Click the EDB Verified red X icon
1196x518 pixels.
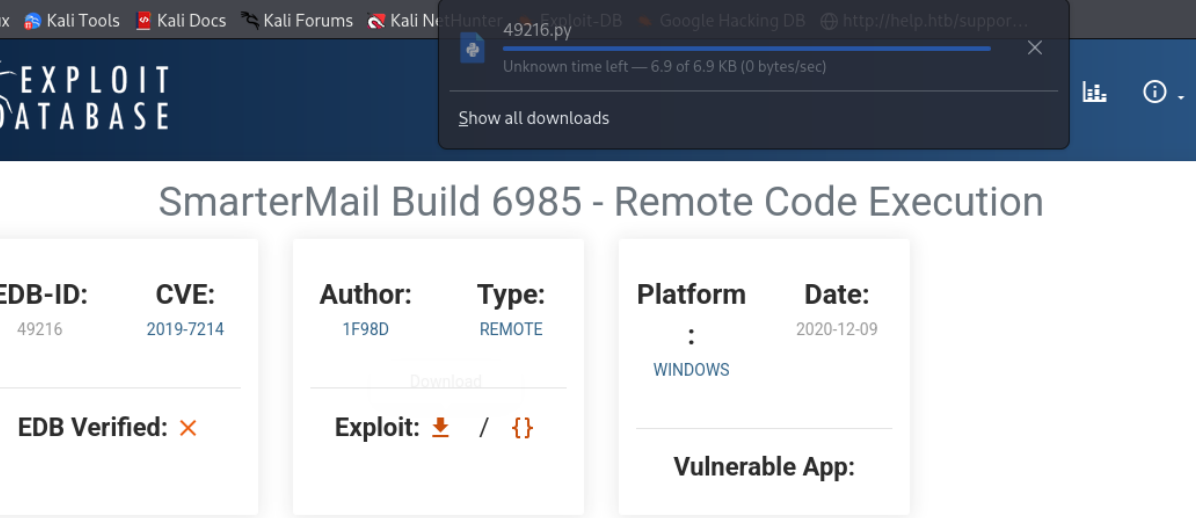click(x=188, y=428)
